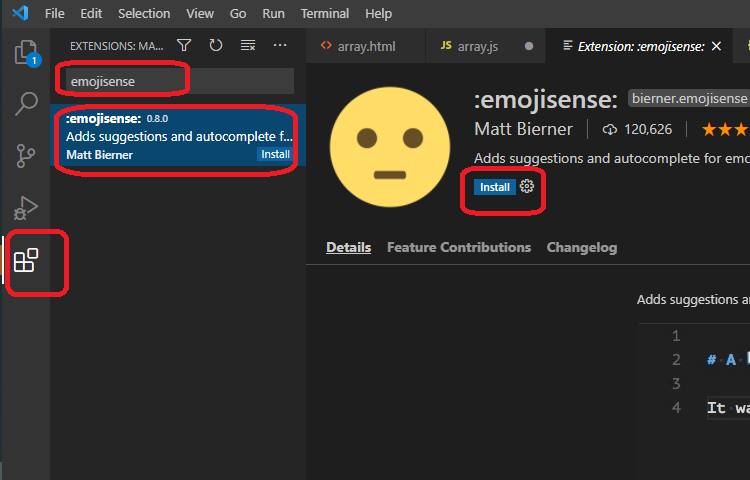Click the blue Install button on details page

coord(495,187)
